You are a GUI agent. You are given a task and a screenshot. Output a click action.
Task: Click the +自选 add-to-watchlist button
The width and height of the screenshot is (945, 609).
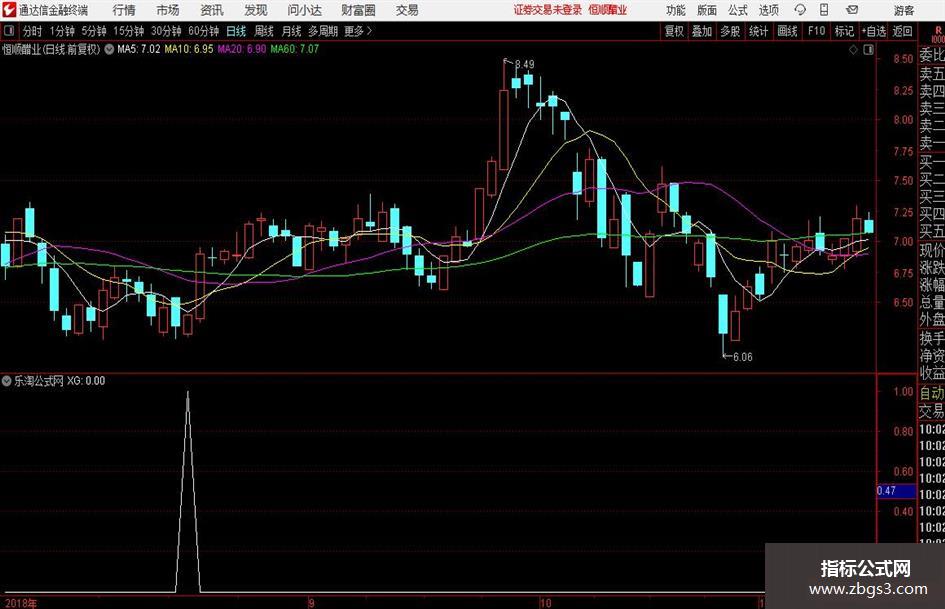[873, 31]
